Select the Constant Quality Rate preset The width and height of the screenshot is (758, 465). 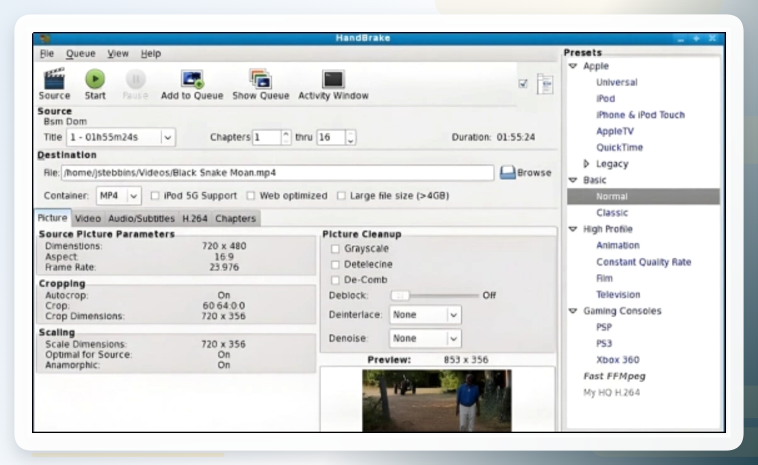[643, 262]
